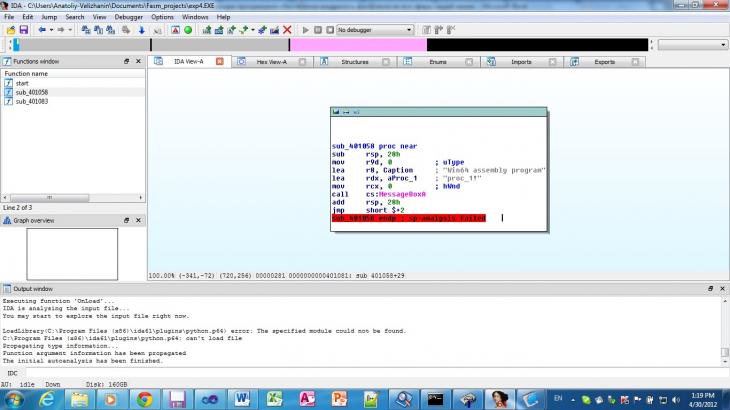
Task: Open the Jump menu
Action: [x=49, y=17]
